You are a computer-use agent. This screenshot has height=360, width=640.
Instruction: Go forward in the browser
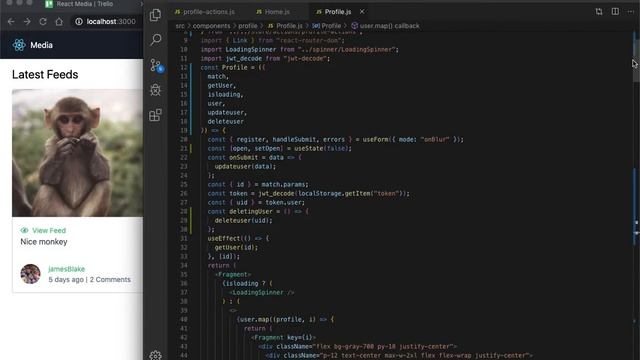click(27, 21)
